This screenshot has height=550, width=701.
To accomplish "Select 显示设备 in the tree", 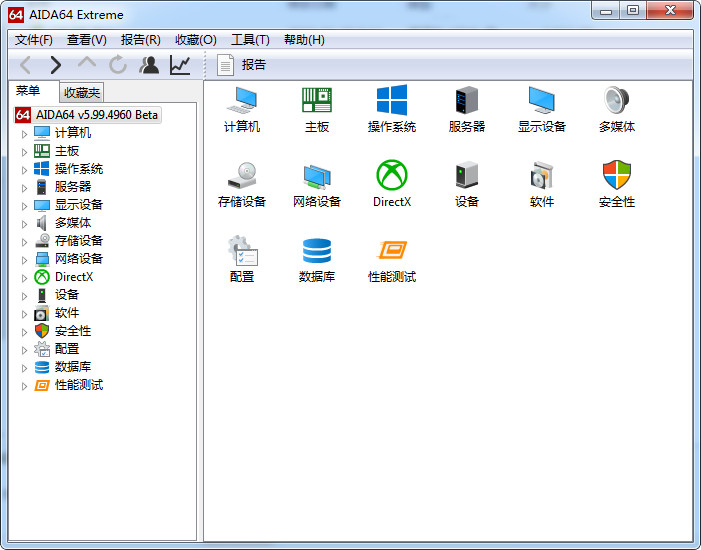I will [x=79, y=204].
